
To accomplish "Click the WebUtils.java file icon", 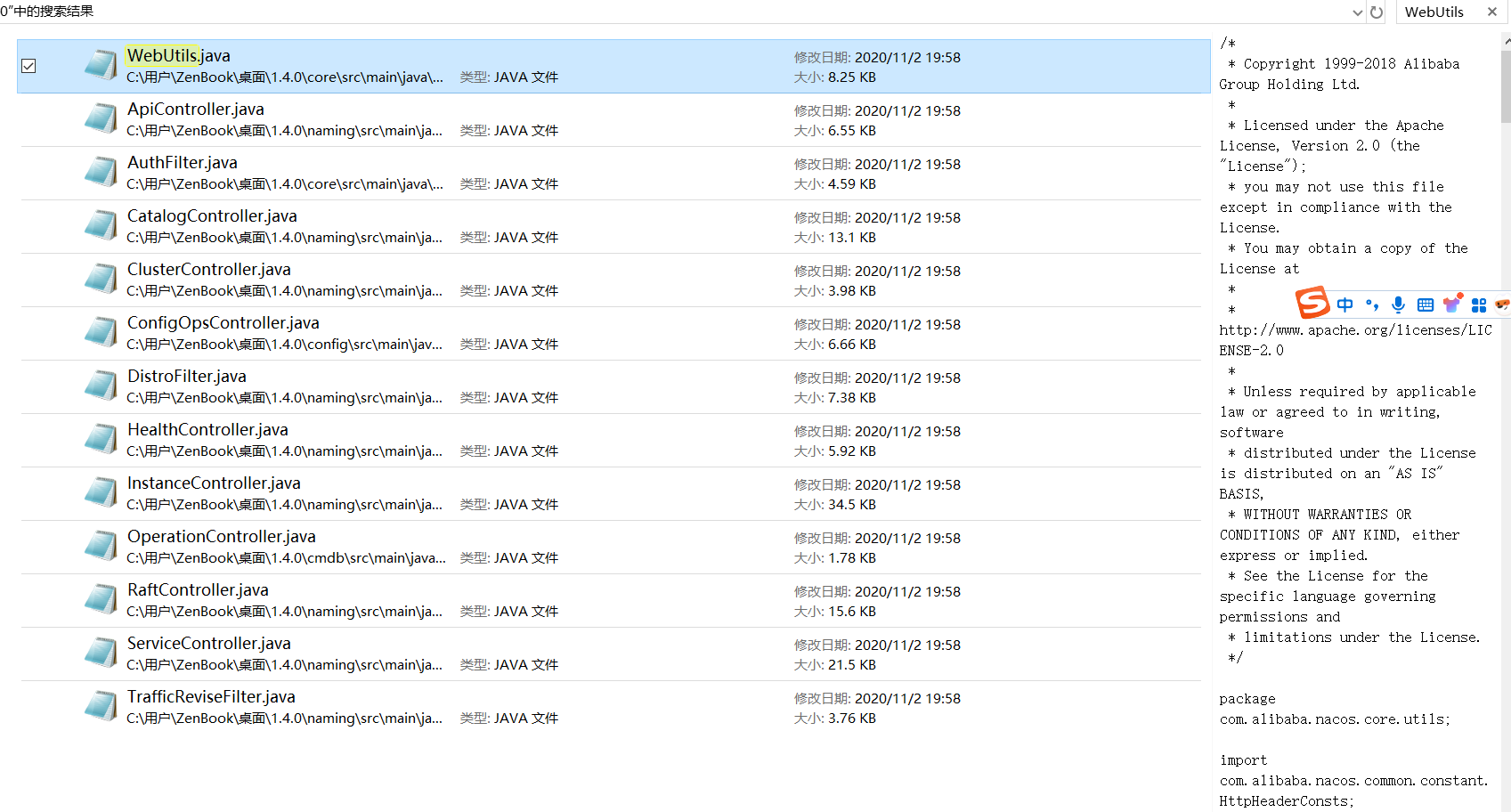I will (x=101, y=65).
